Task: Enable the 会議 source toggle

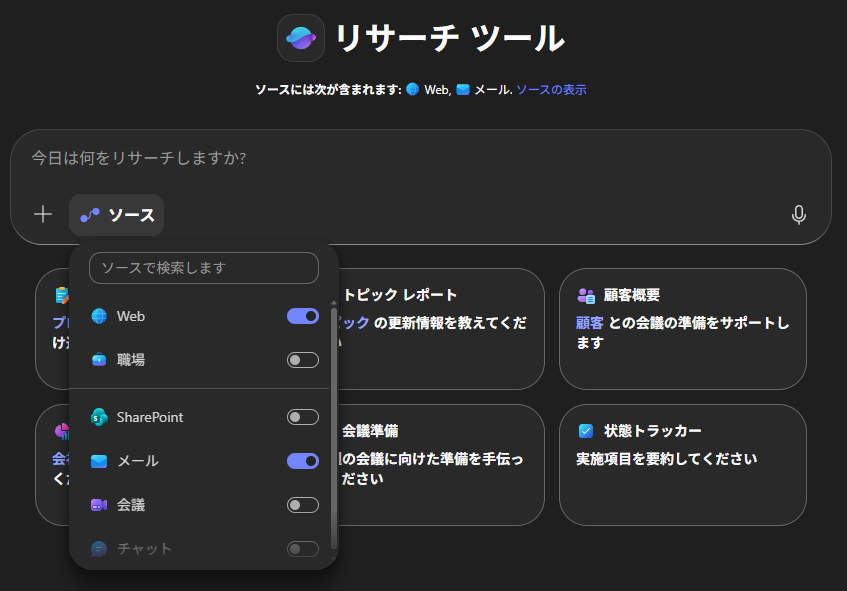Action: (302, 505)
